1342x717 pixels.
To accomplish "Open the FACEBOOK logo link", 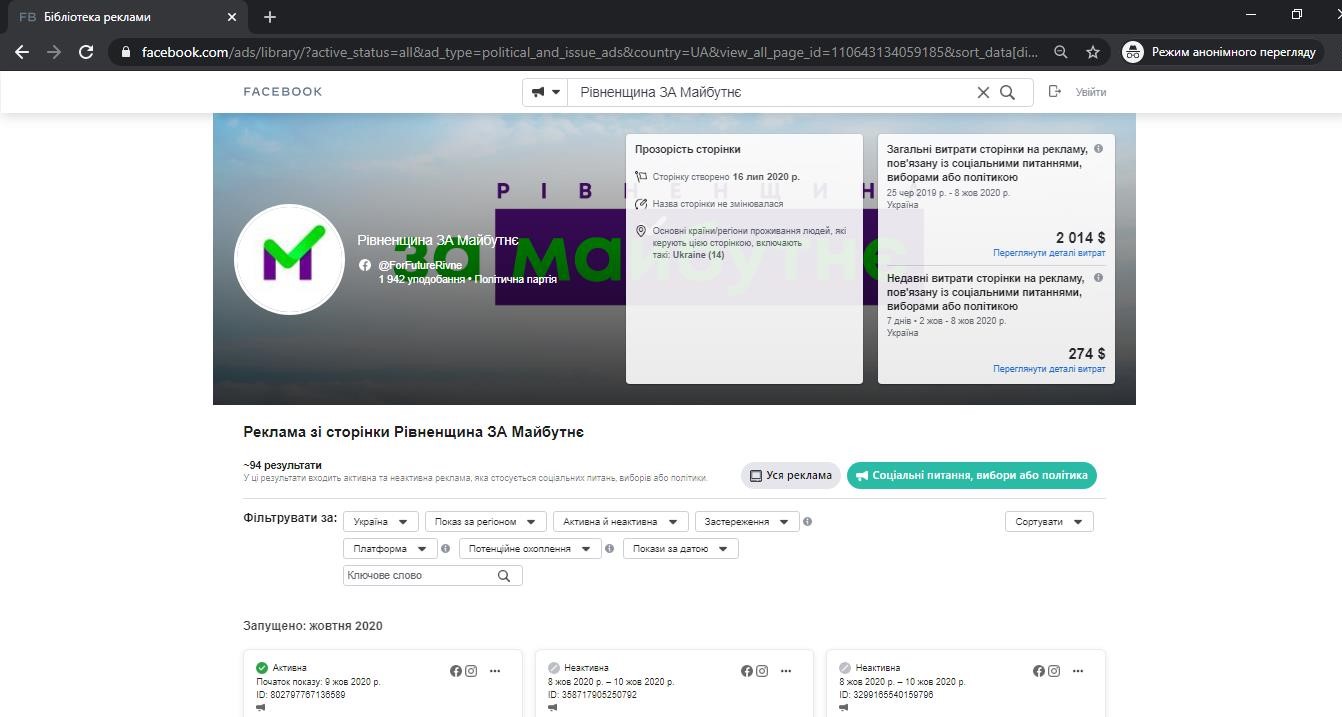I will pos(283,92).
